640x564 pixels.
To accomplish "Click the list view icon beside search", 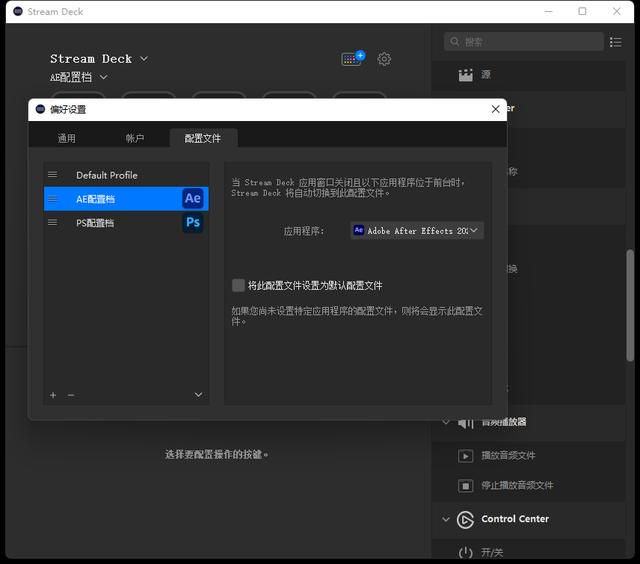I will point(616,42).
